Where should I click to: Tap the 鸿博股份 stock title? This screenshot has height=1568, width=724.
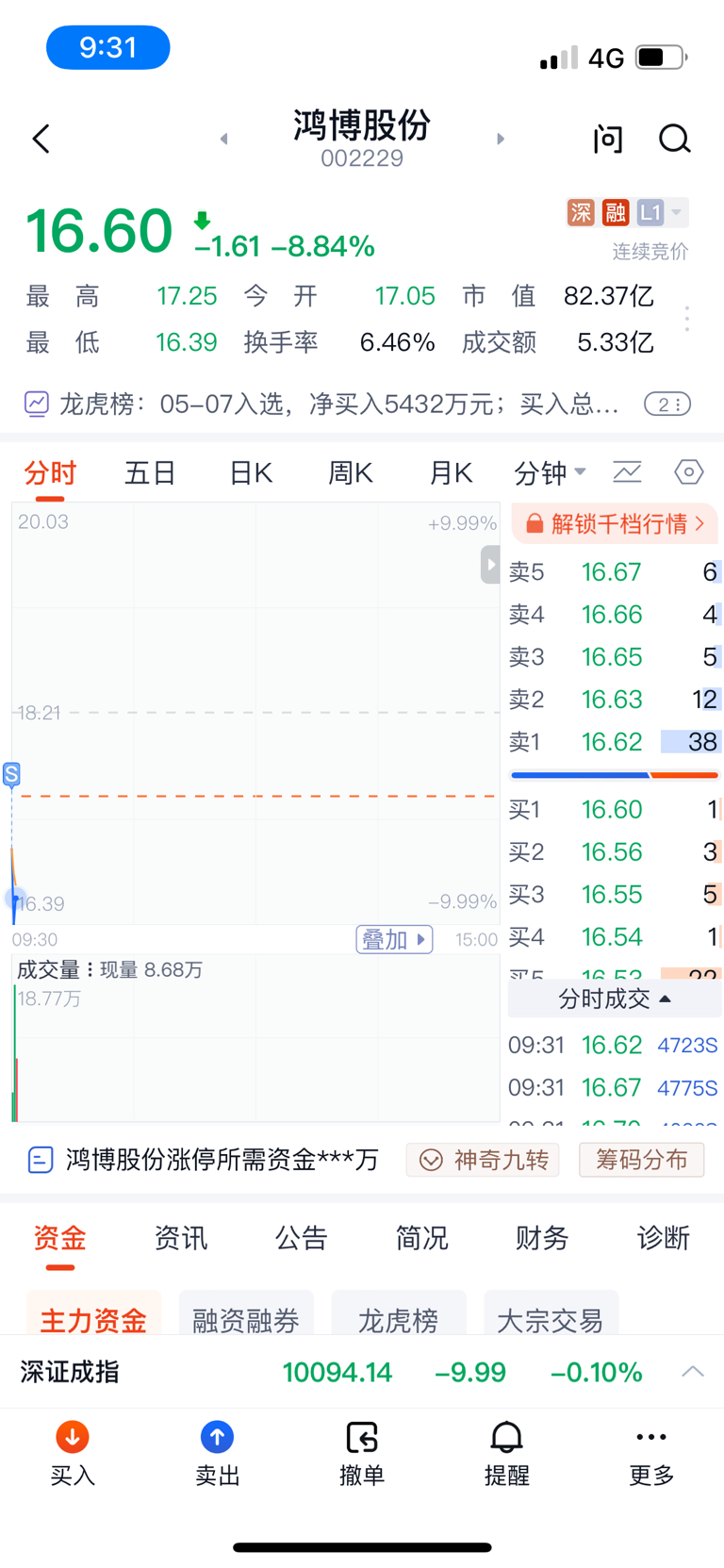click(x=362, y=124)
